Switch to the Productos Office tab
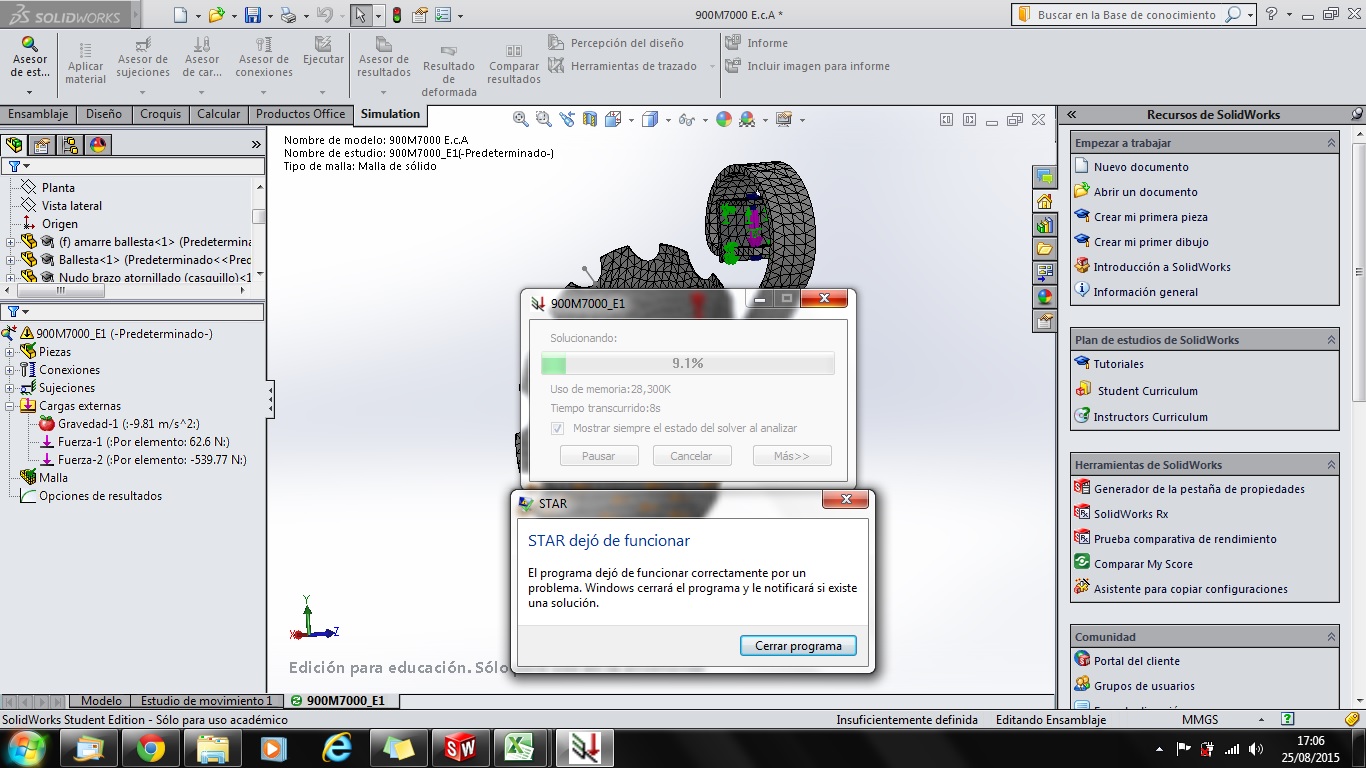The width and height of the screenshot is (1366, 768). pyautogui.click(x=300, y=114)
